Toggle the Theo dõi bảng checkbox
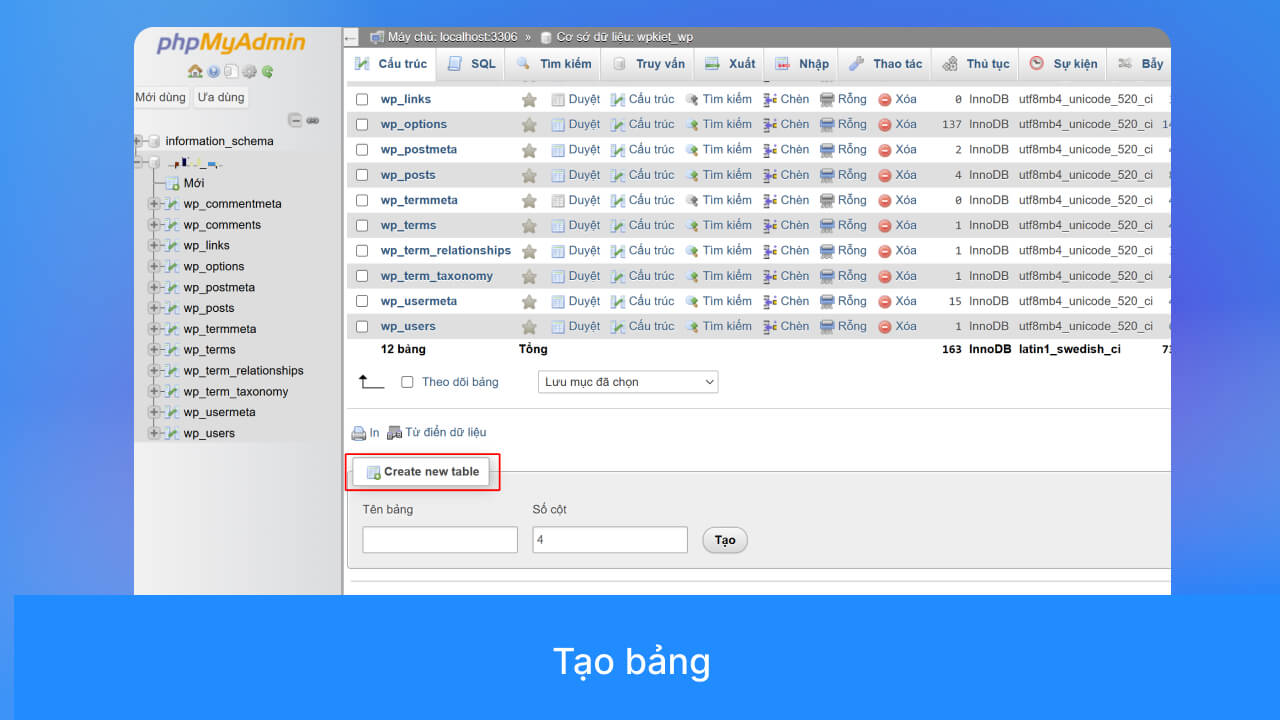This screenshot has width=1280, height=720. tap(407, 382)
